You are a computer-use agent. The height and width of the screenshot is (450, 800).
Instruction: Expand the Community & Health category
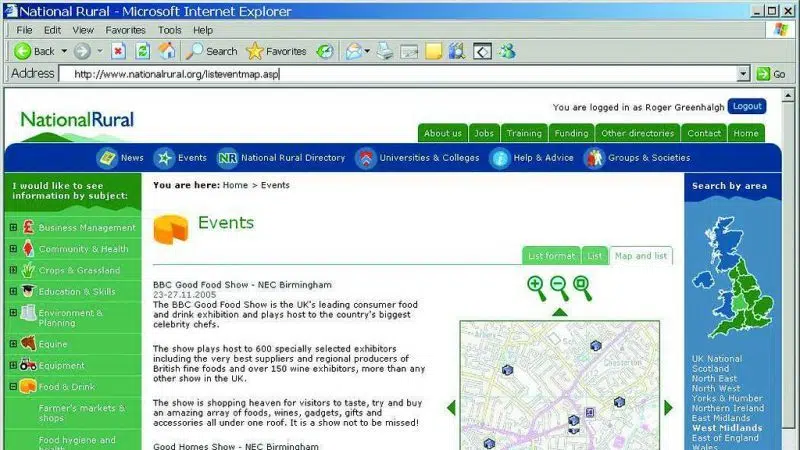click(13, 249)
